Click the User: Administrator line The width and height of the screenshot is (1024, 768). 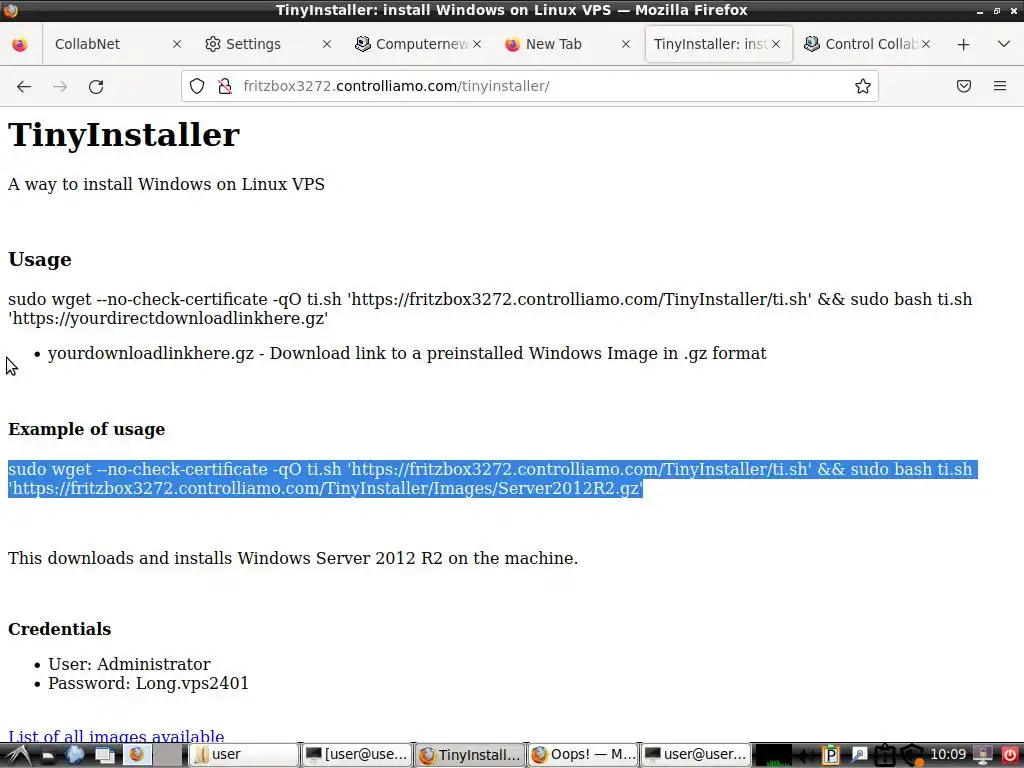[129, 664]
